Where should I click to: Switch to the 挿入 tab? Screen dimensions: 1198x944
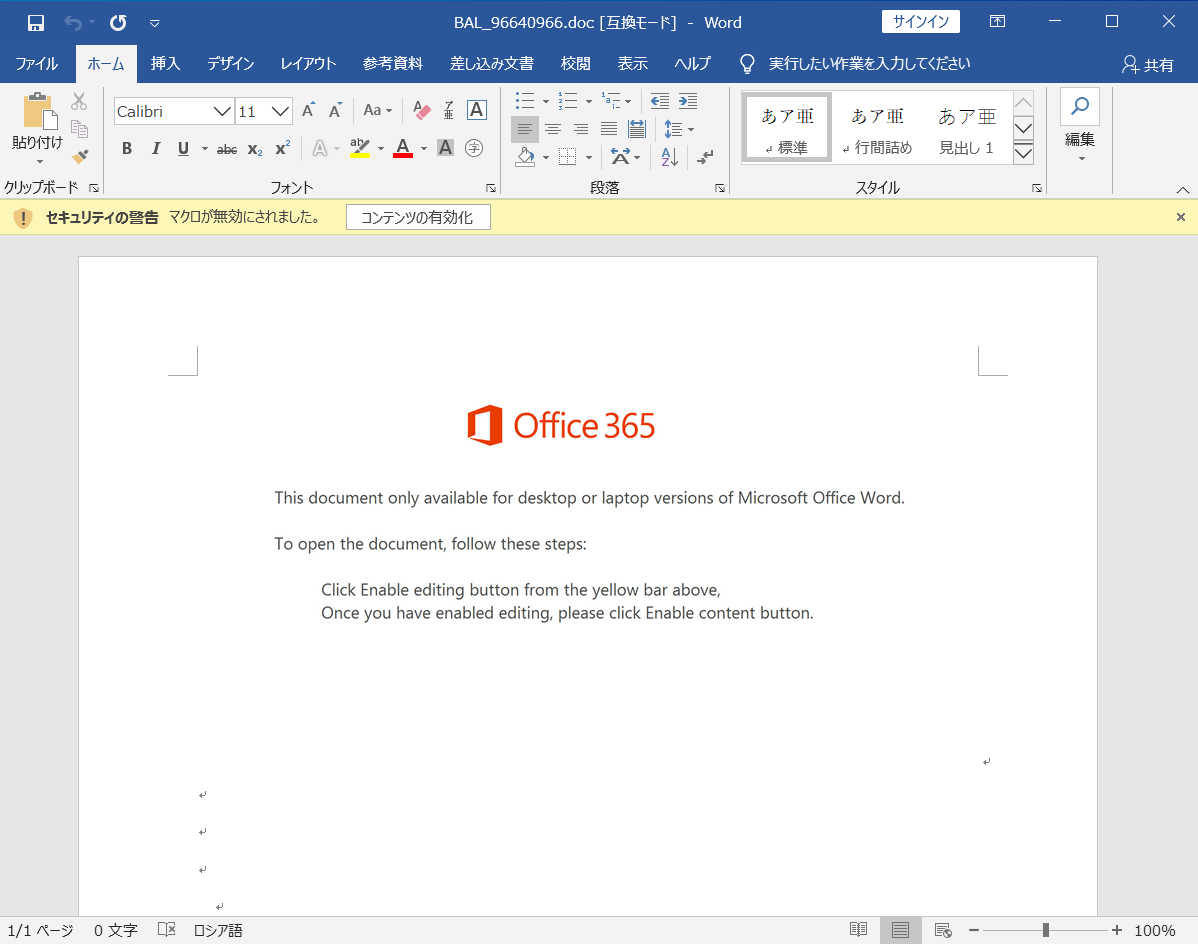click(165, 63)
